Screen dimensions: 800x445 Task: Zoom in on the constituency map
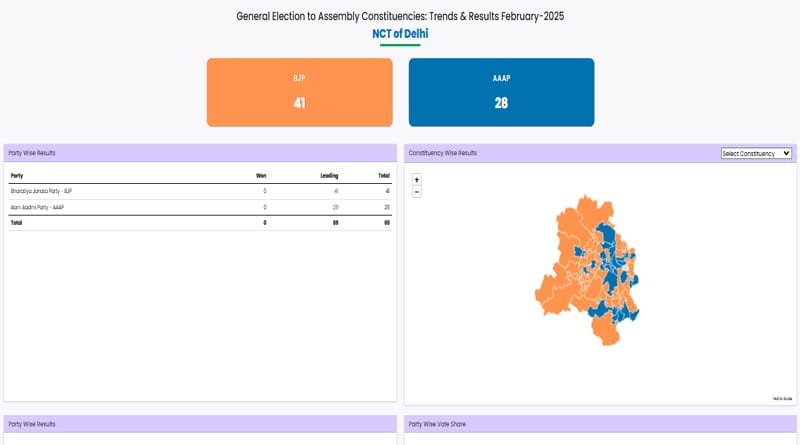(416, 180)
